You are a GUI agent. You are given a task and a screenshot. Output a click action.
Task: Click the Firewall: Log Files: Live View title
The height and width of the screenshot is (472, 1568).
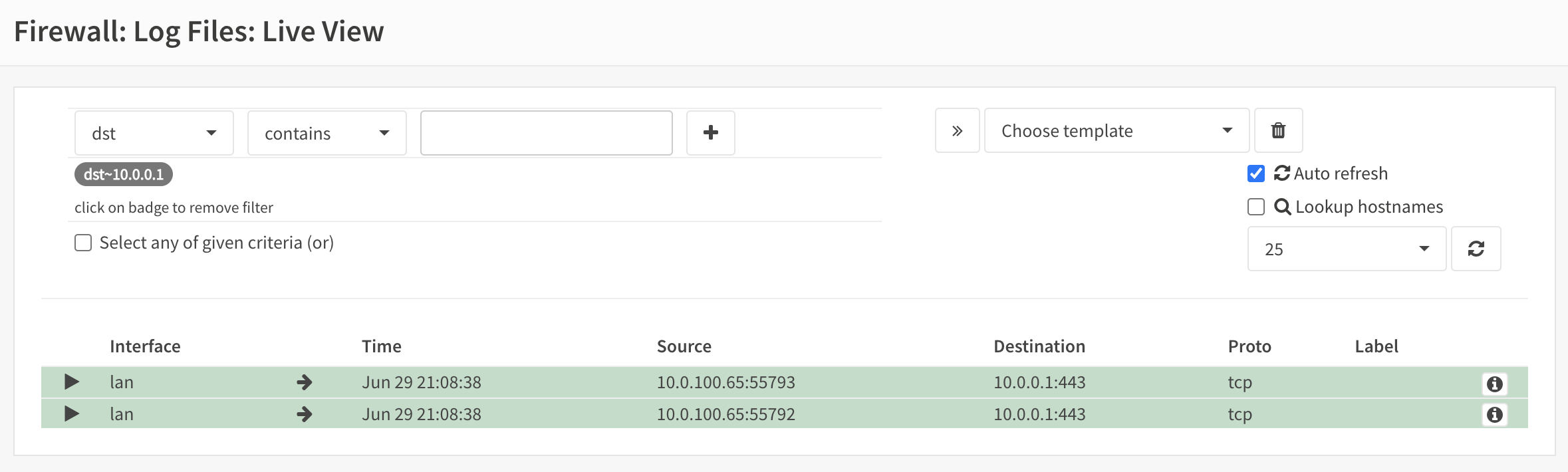[x=199, y=31]
